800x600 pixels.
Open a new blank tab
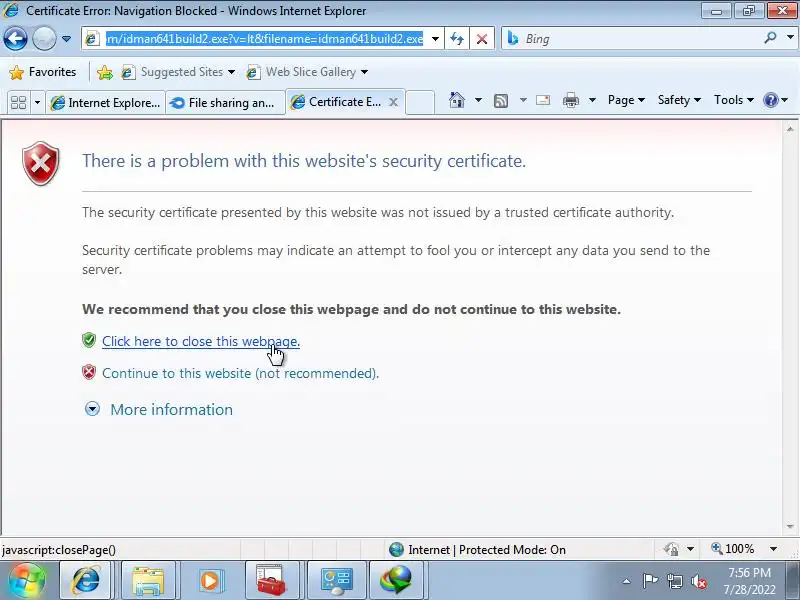coord(420,103)
